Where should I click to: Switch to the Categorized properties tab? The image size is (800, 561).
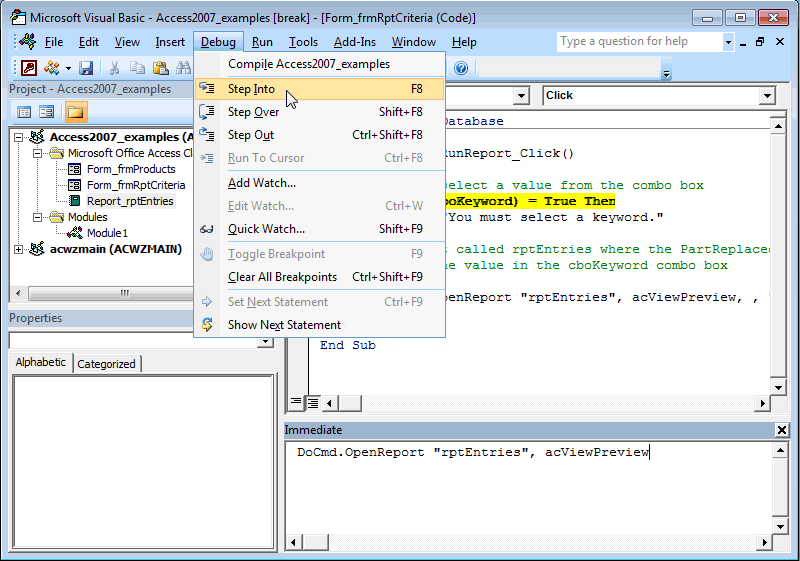click(x=106, y=364)
